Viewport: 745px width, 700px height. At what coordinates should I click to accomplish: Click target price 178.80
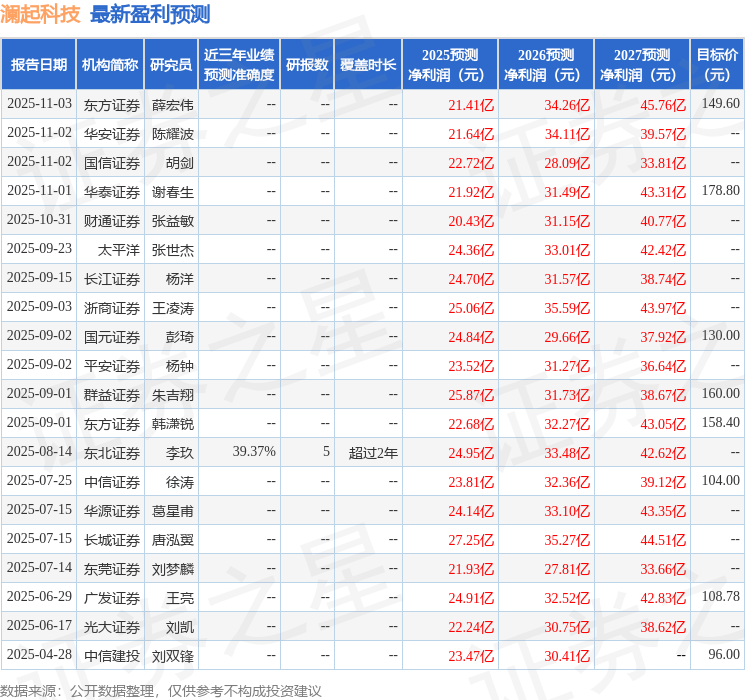(721, 191)
